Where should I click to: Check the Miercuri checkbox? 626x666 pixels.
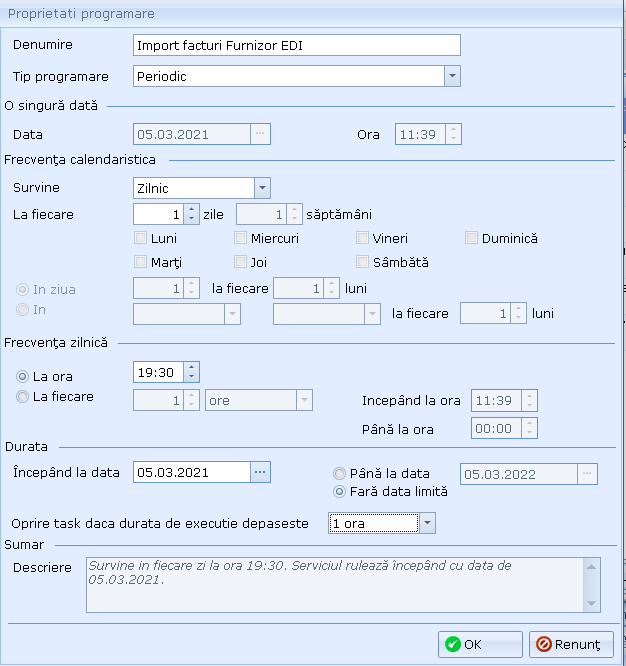(240, 238)
